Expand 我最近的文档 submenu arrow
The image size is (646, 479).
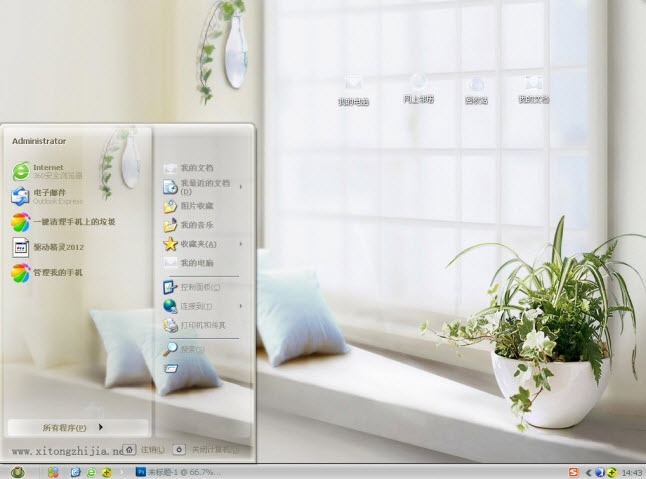[241, 187]
